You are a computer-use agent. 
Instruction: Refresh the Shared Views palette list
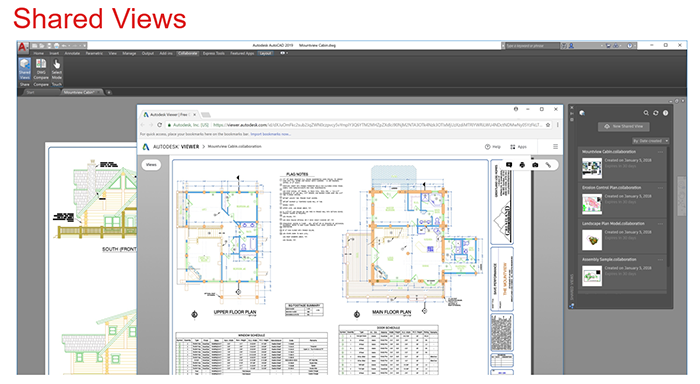[x=655, y=113]
